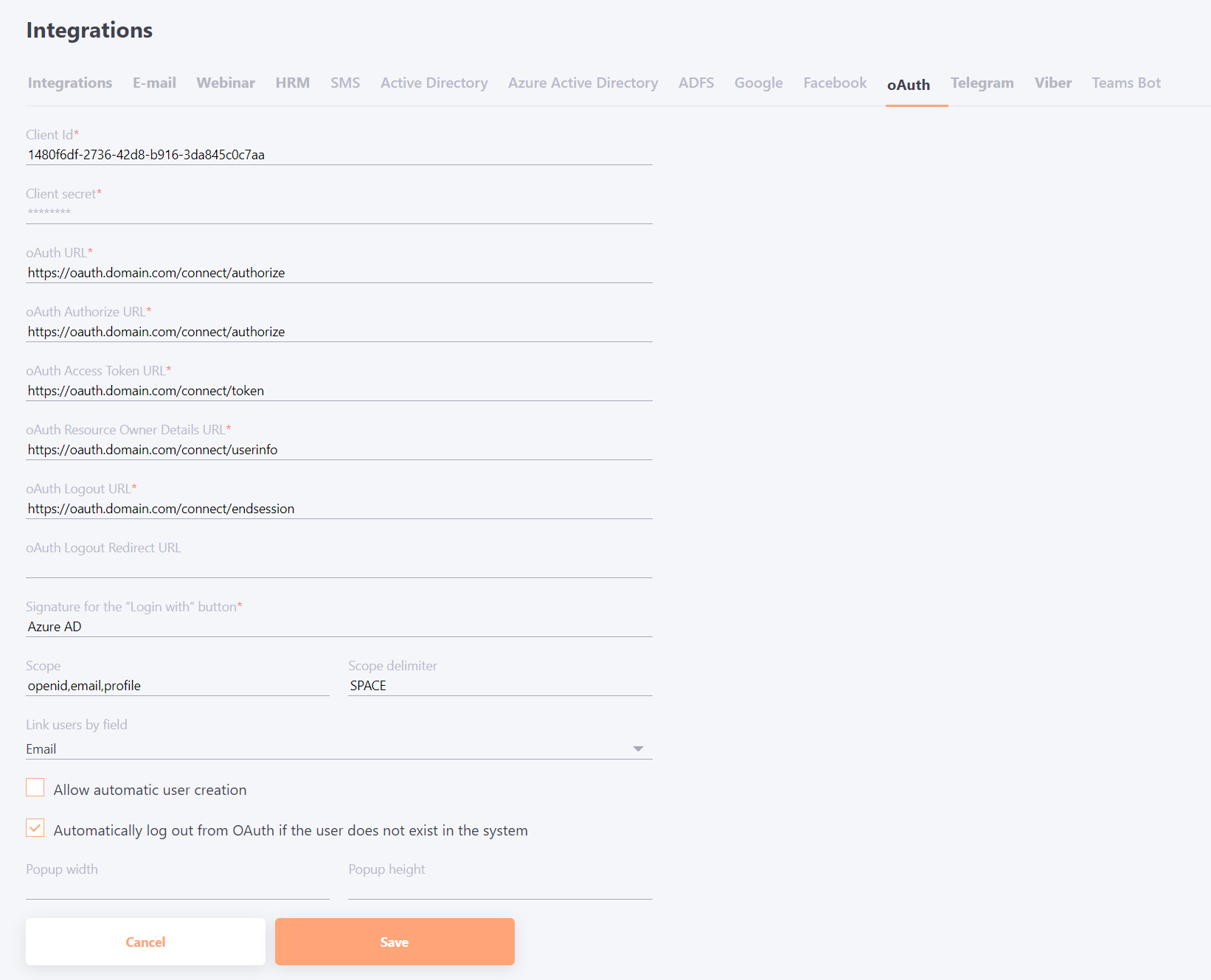Switch to the E-mail tab
Screen dimensions: 1211x980
tap(153, 83)
